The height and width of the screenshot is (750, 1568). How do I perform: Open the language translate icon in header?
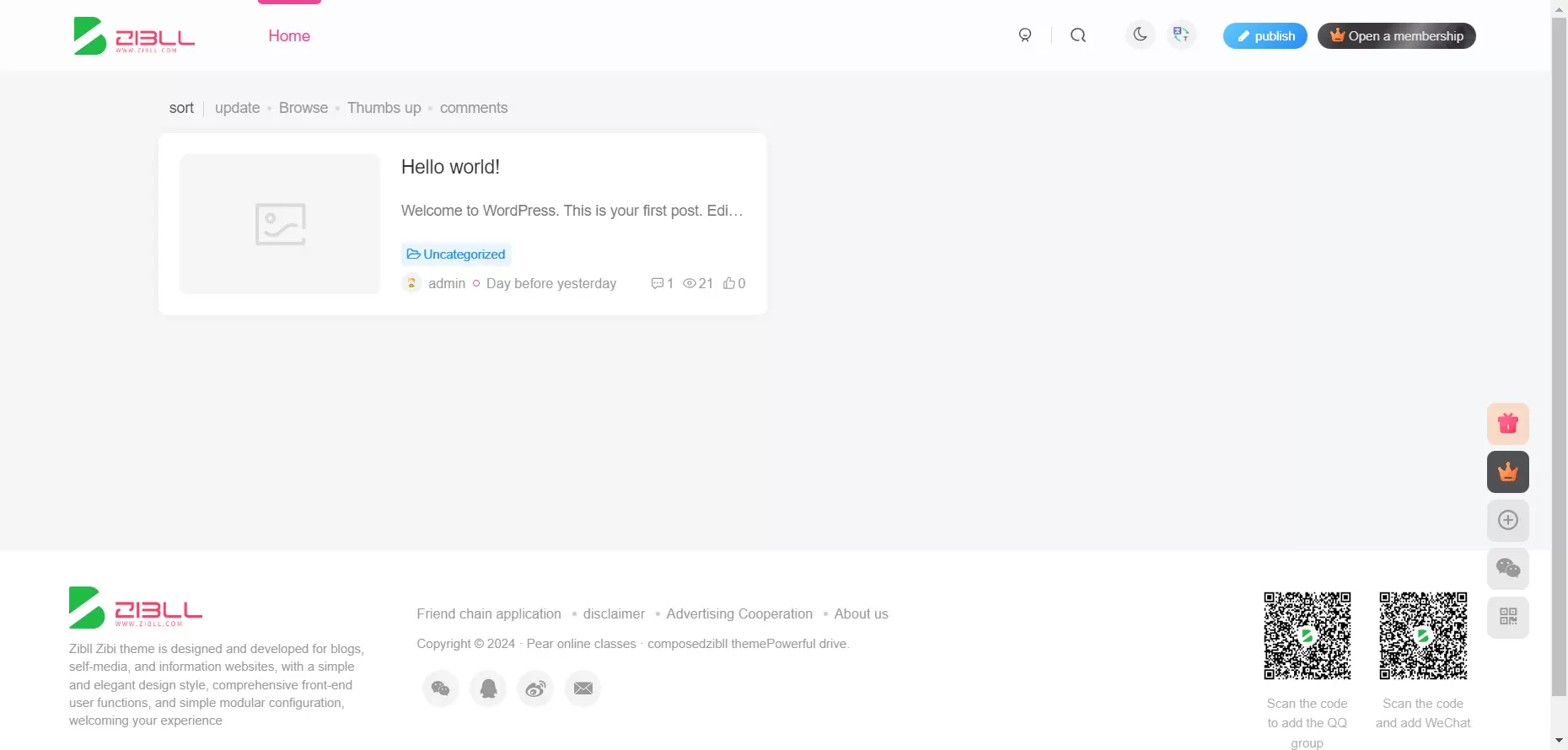click(x=1181, y=35)
